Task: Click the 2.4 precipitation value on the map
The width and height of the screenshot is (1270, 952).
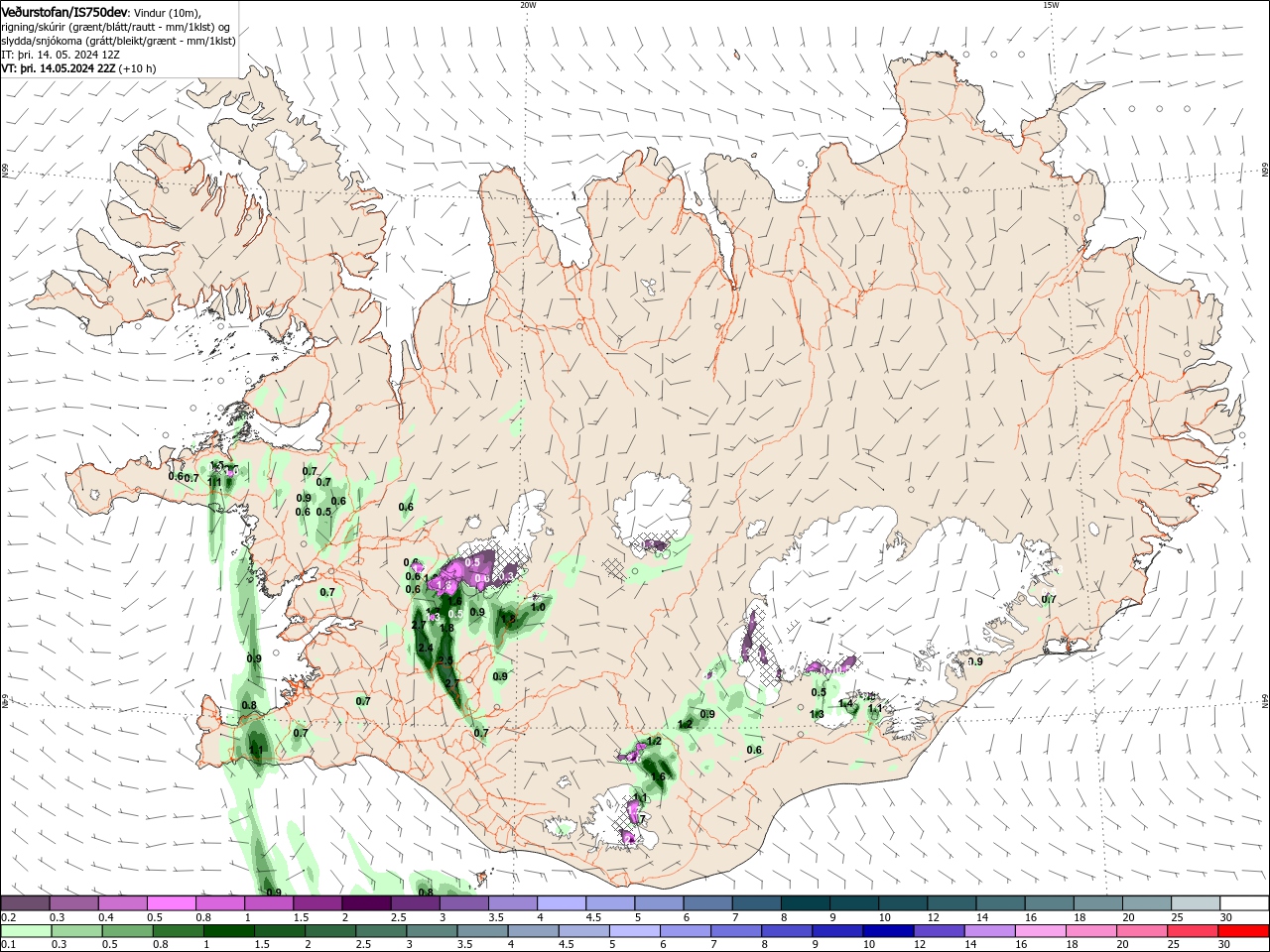Action: tap(426, 648)
